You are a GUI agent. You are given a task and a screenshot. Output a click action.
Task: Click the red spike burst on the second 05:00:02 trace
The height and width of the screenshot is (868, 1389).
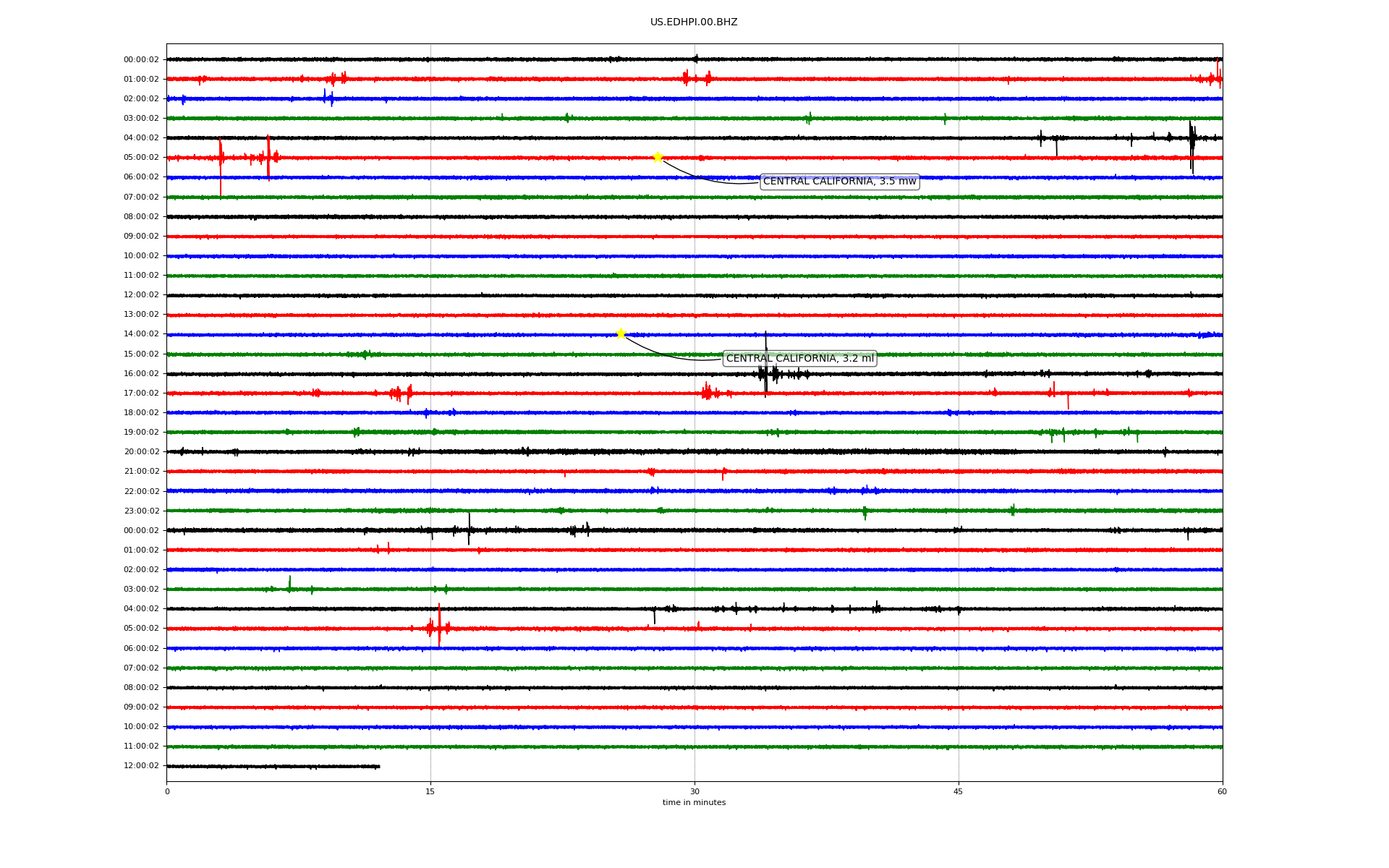[x=438, y=626]
